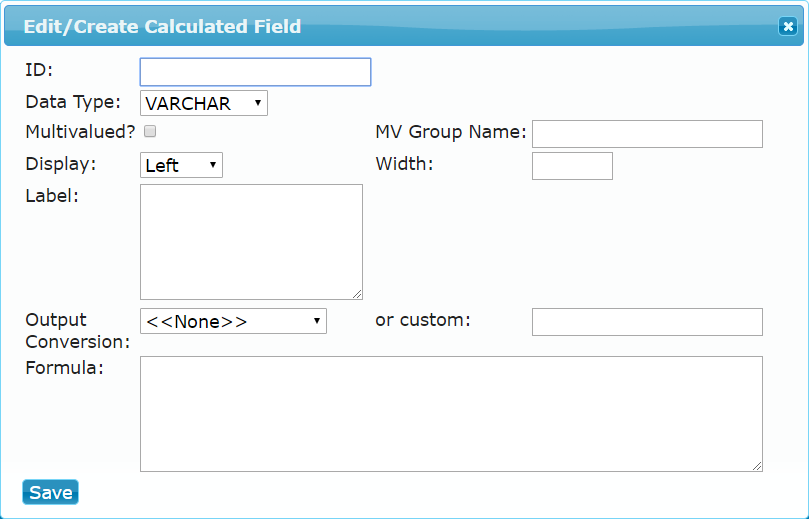This screenshot has width=809, height=519.
Task: Focus the MV Group Name input
Action: click(647, 134)
